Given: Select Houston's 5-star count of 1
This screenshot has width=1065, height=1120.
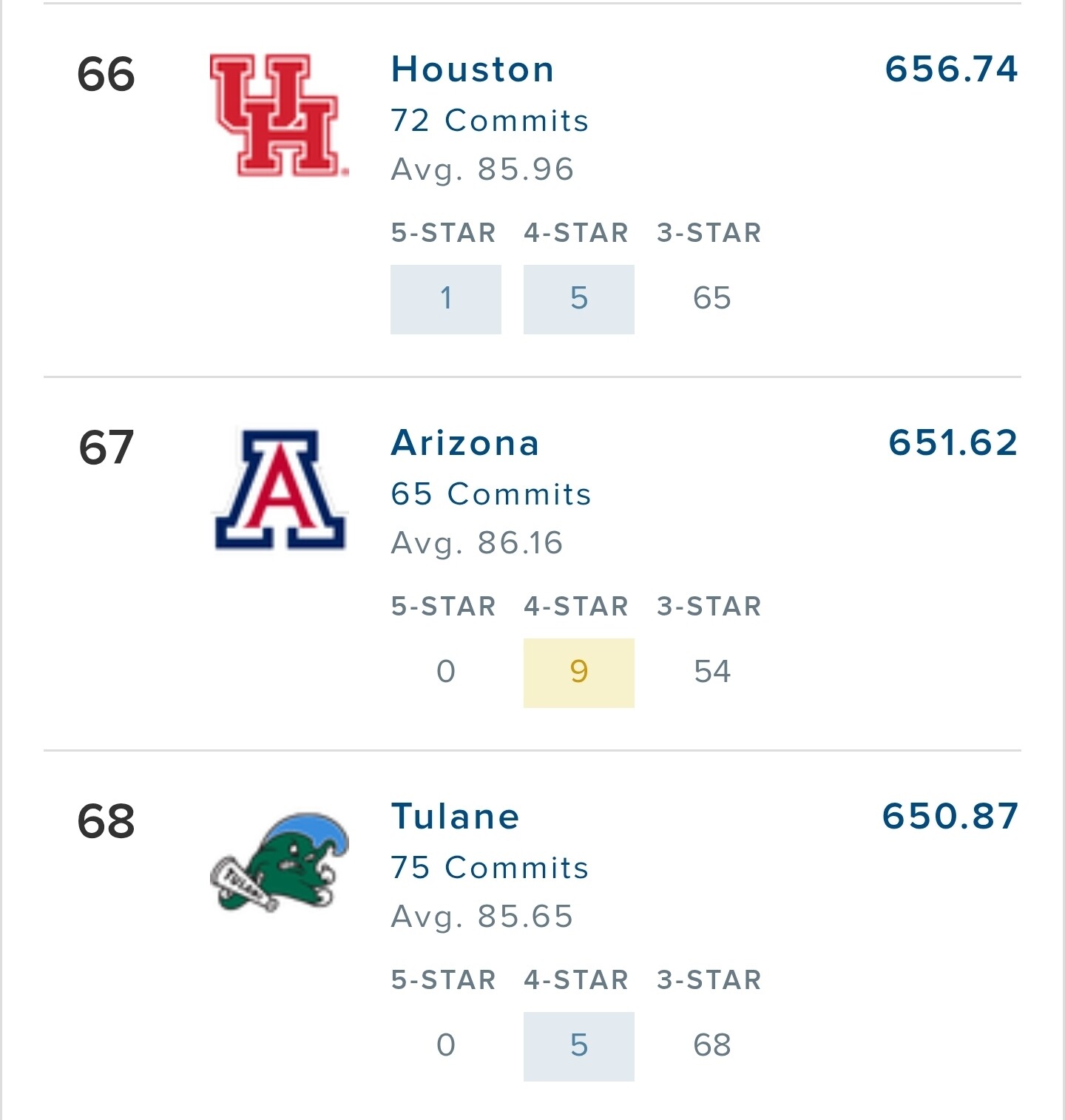Looking at the screenshot, I should (x=446, y=299).
